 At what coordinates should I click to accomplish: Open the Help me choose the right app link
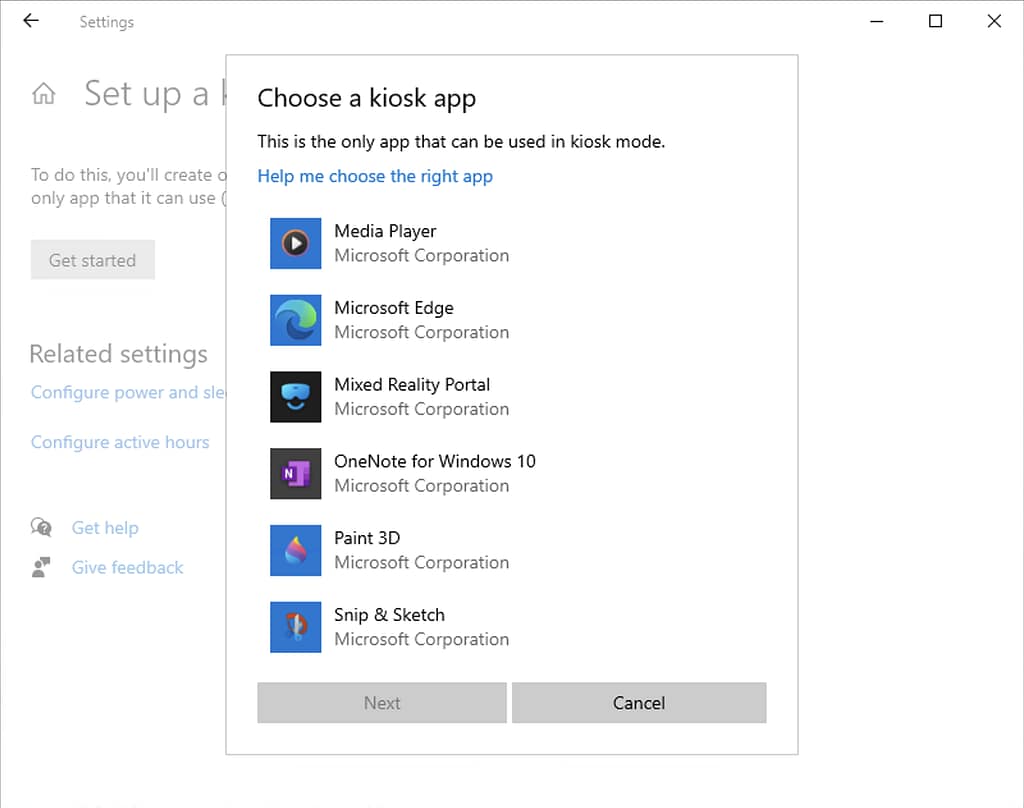point(375,176)
